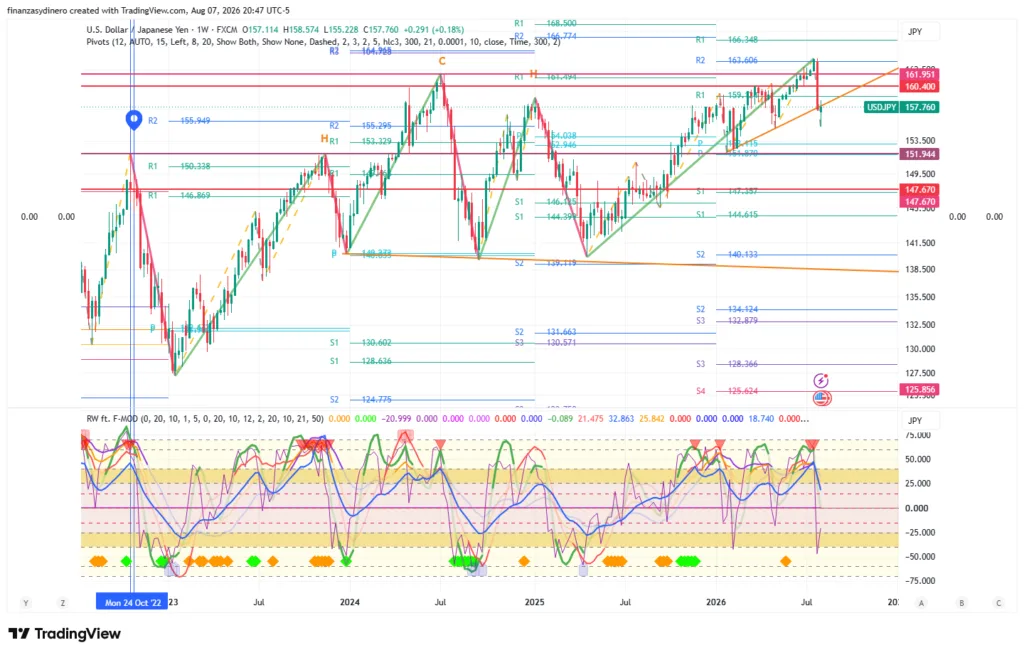Click the Mon 24 Oct '22 date label
The image size is (1024, 655).
click(132, 602)
